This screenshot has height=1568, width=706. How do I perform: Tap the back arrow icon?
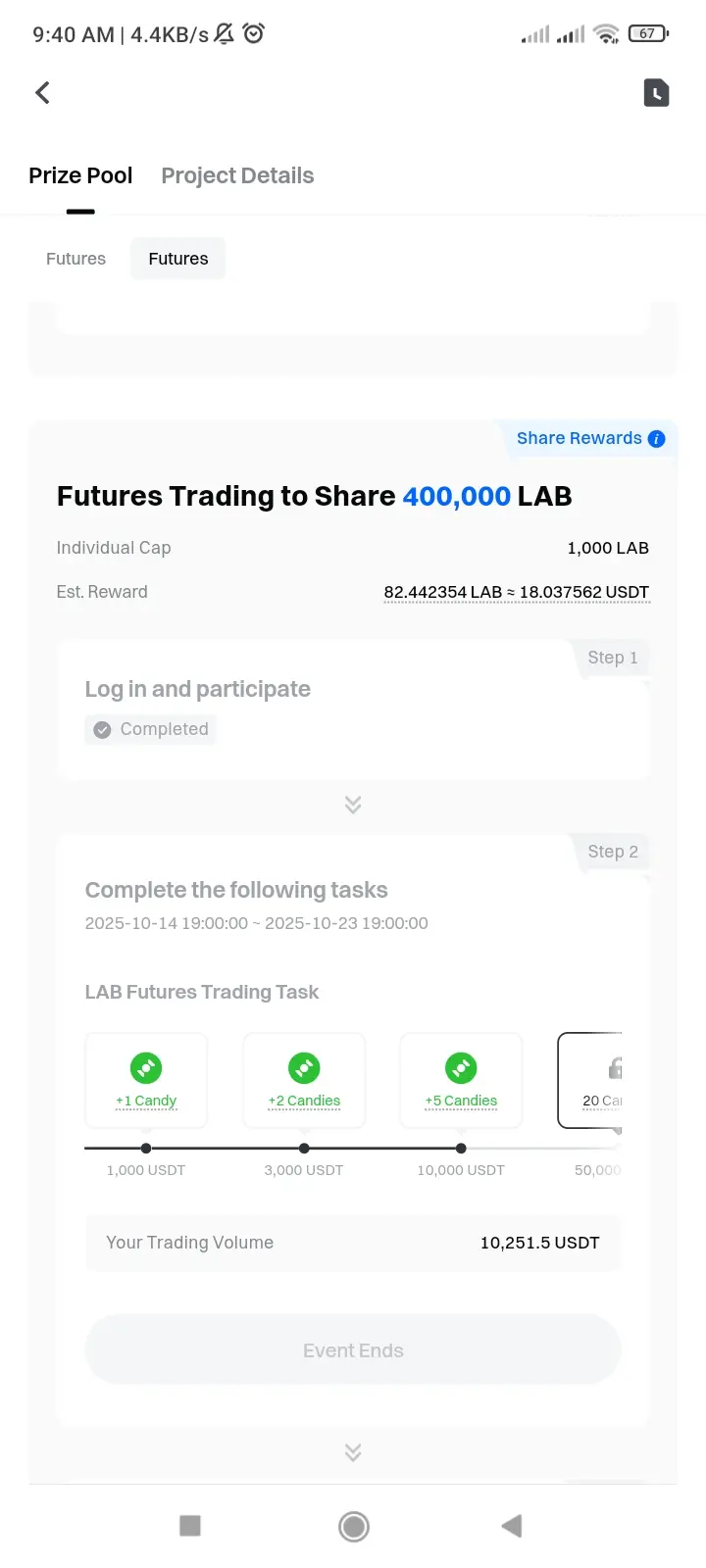tap(43, 93)
